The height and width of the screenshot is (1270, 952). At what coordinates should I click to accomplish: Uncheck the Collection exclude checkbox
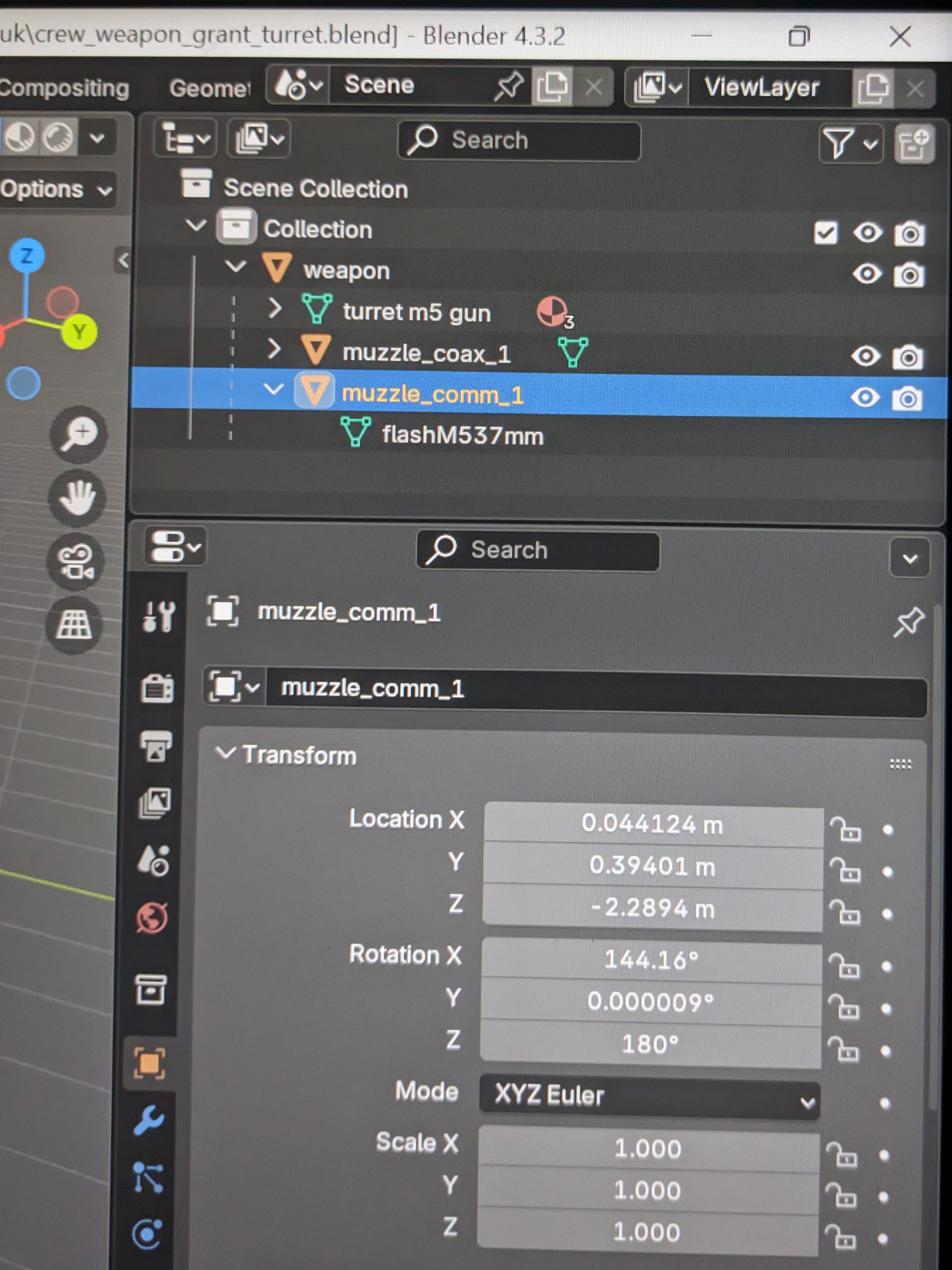coord(826,233)
